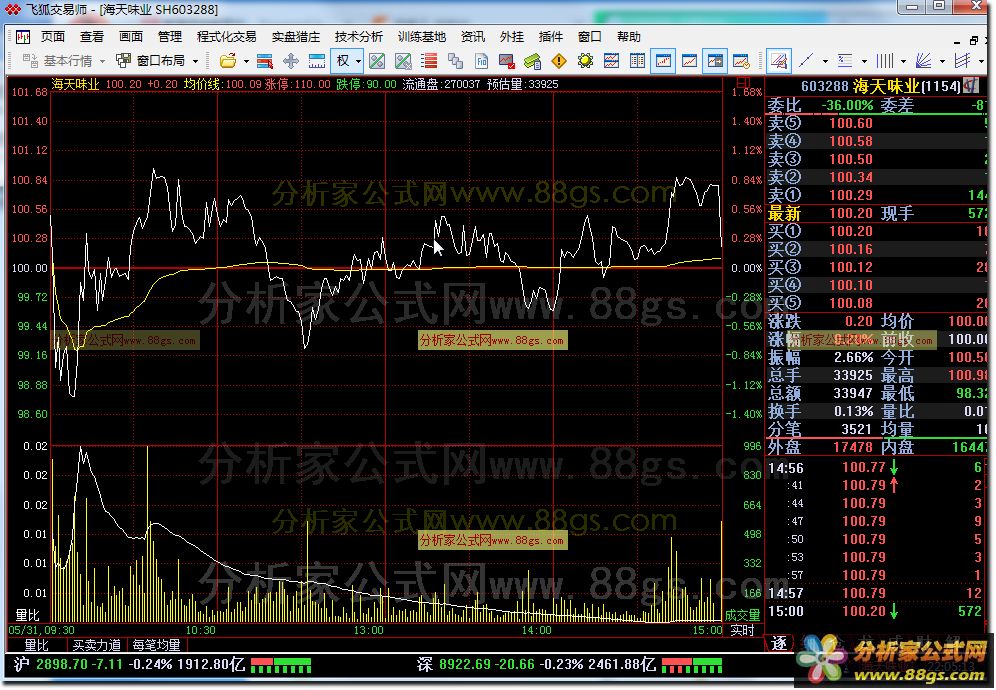Click the small icon beside 海天味业(1154) header

pyautogui.click(x=970, y=85)
